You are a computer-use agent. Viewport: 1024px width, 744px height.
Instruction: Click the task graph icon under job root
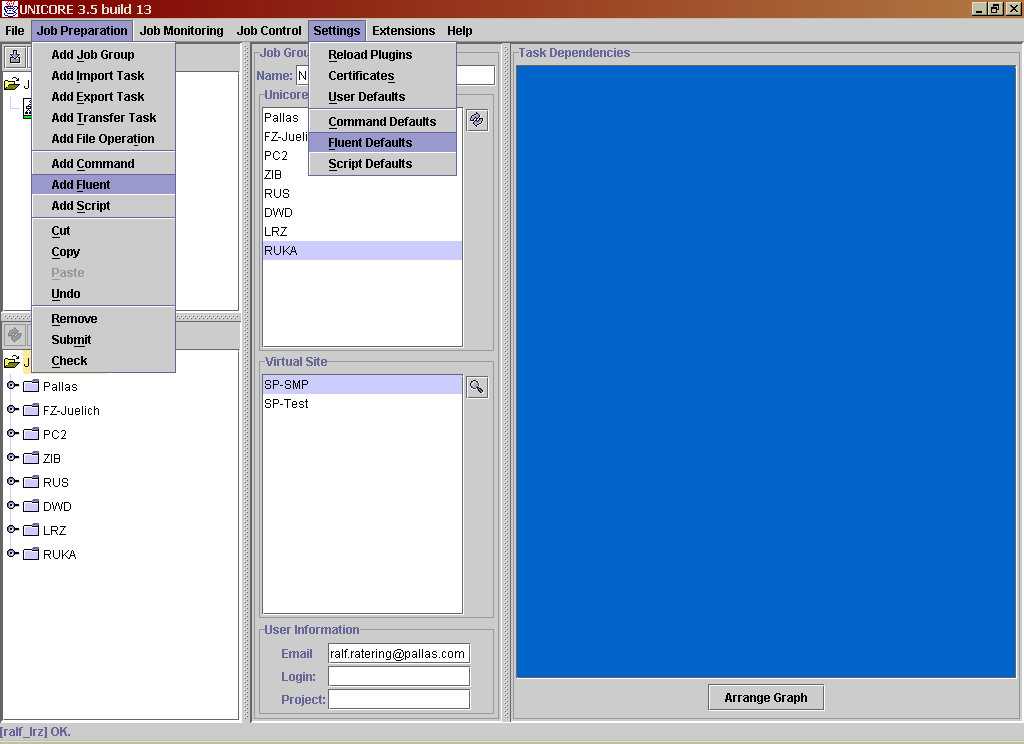coord(27,108)
